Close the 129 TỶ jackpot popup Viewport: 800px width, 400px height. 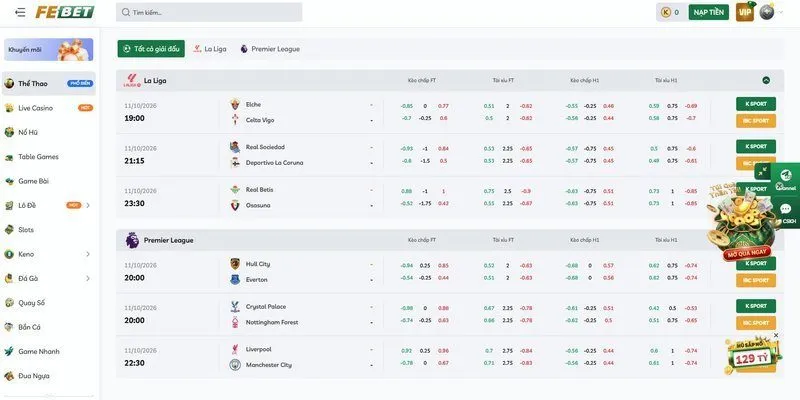(x=776, y=335)
